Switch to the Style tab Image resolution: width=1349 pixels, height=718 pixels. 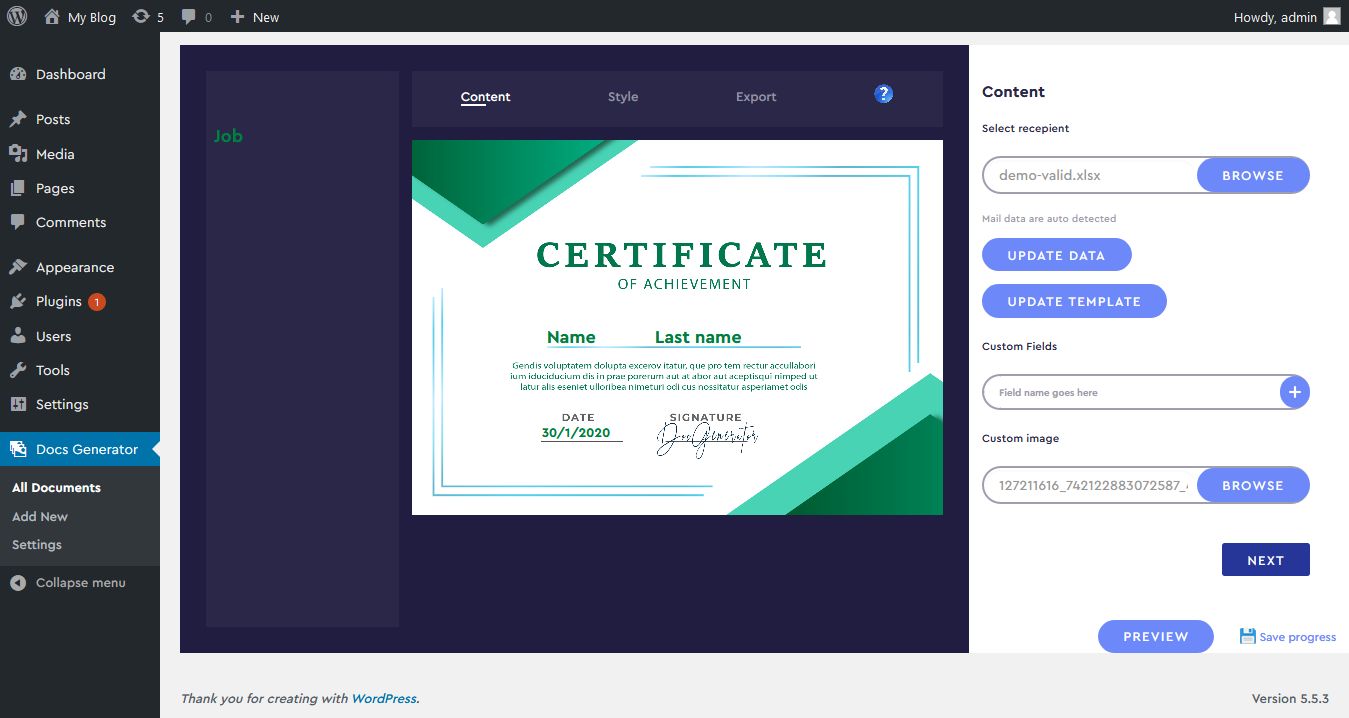(x=622, y=97)
